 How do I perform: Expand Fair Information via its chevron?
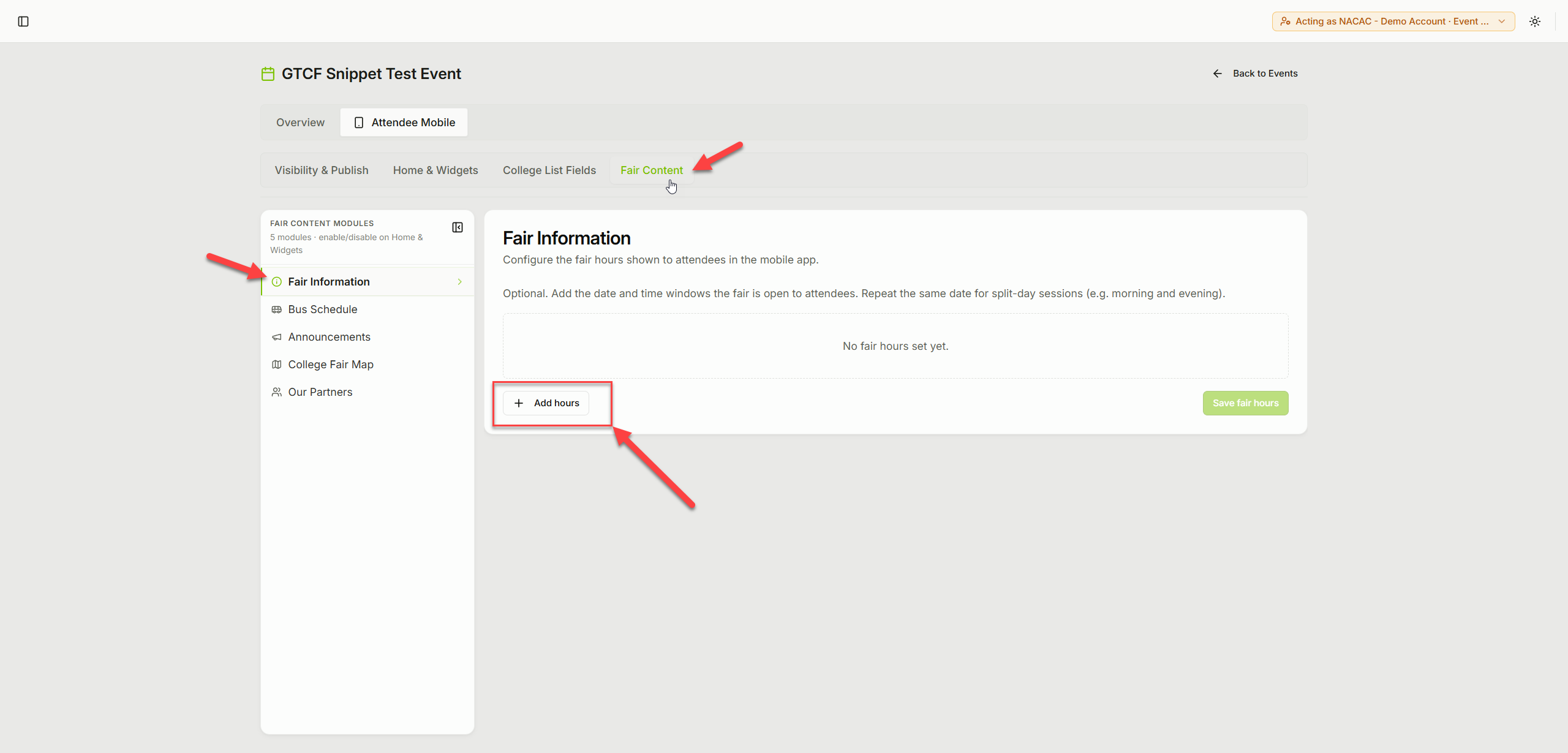coord(460,282)
